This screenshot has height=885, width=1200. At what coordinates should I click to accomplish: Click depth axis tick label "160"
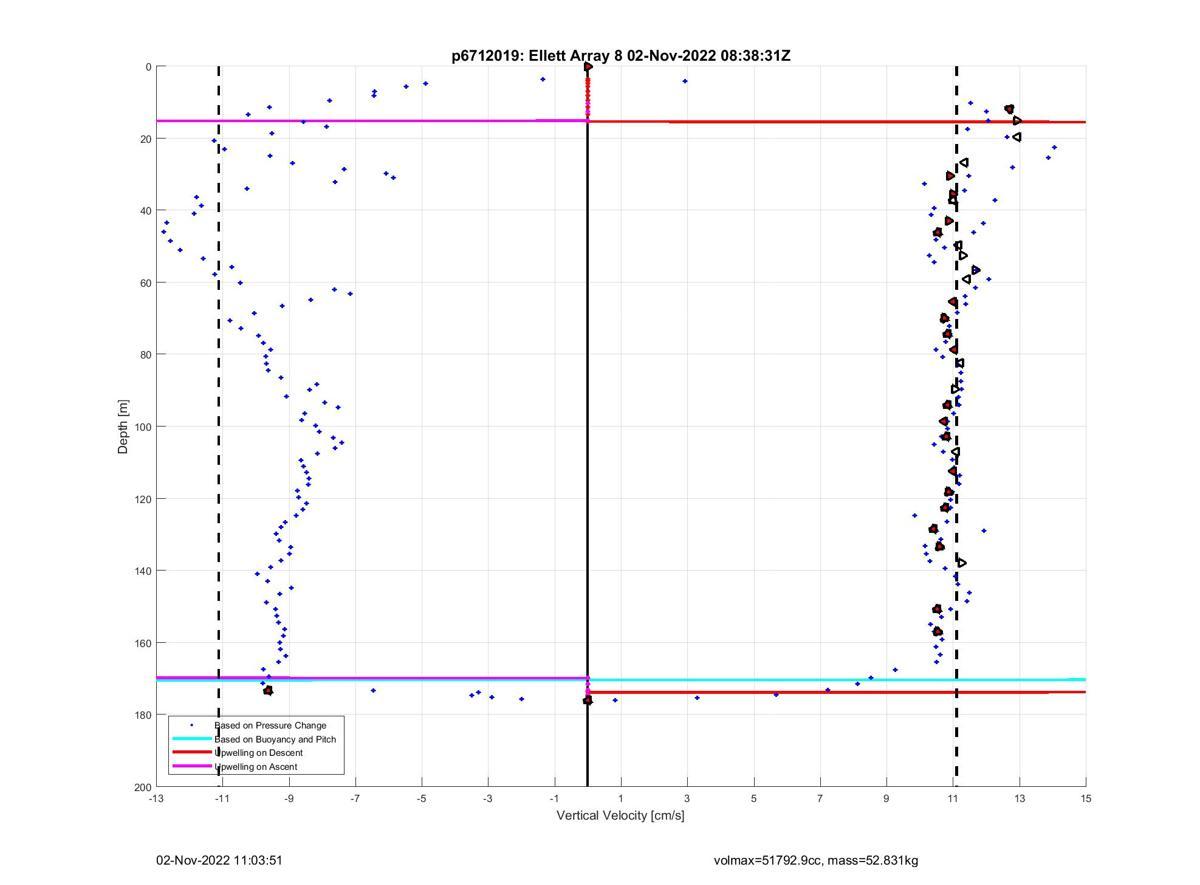click(141, 643)
